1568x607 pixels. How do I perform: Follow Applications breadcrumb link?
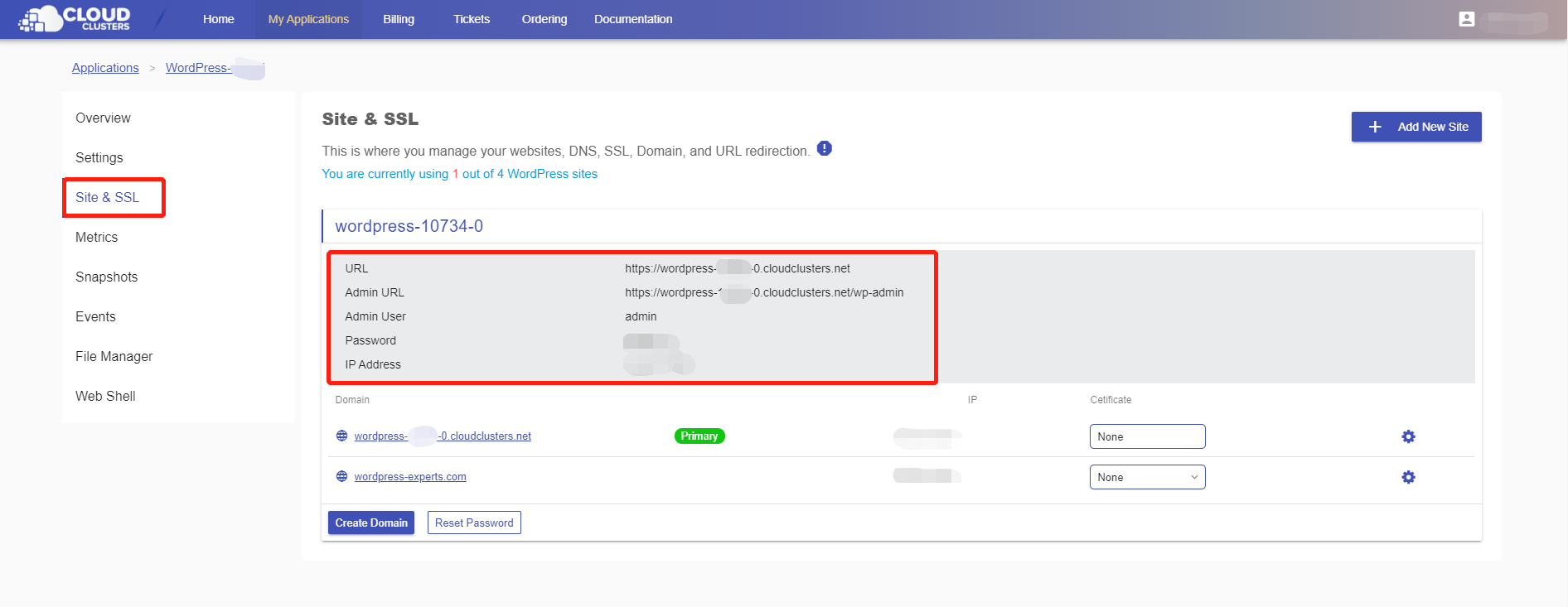tap(105, 68)
